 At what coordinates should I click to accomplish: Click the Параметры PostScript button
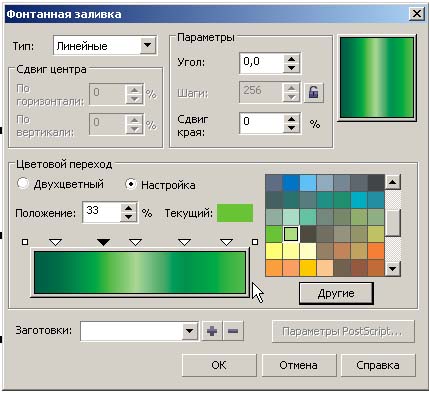(343, 331)
